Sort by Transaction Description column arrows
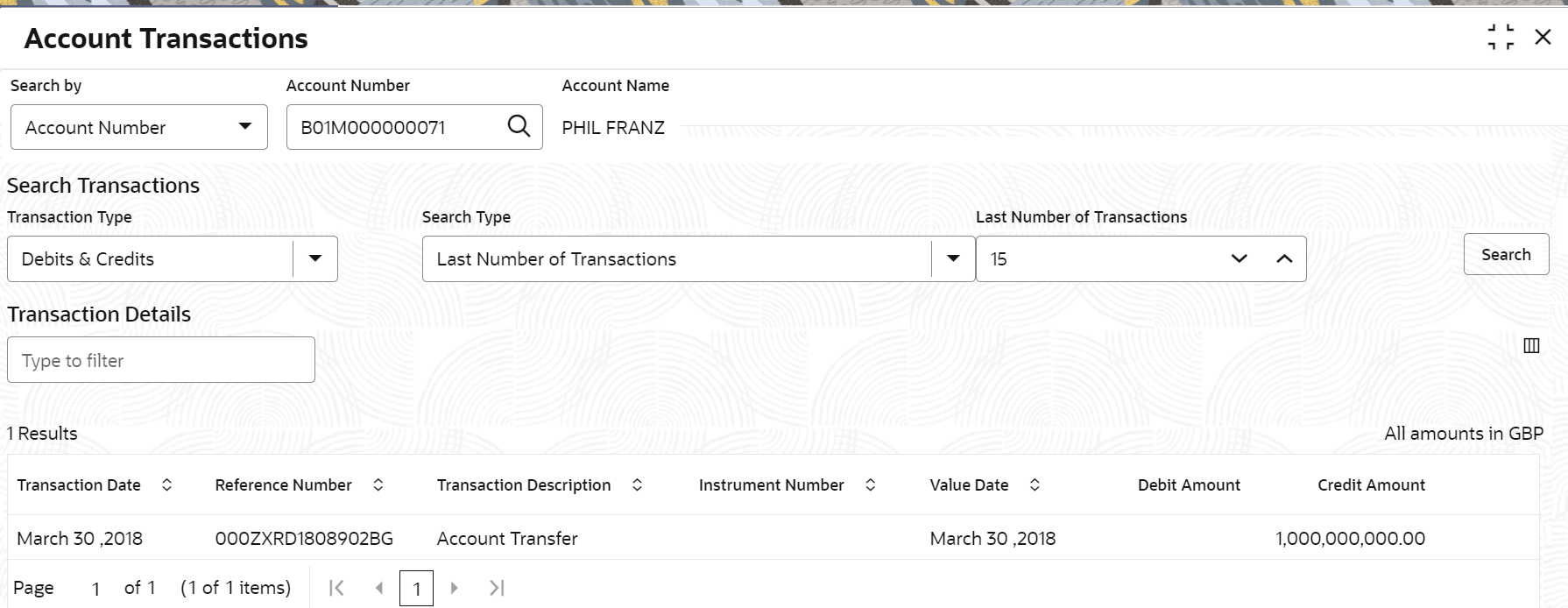 [x=637, y=484]
